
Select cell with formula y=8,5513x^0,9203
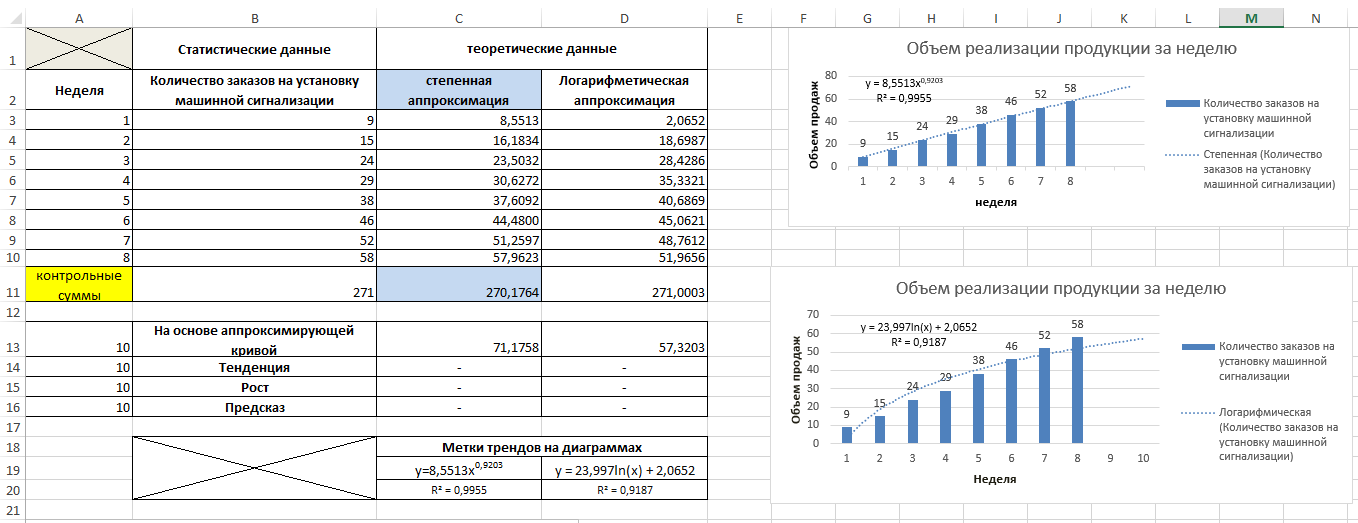point(459,468)
